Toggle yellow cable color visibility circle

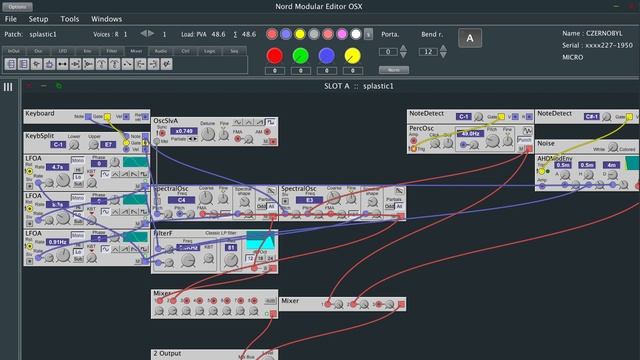pyautogui.click(x=300, y=34)
